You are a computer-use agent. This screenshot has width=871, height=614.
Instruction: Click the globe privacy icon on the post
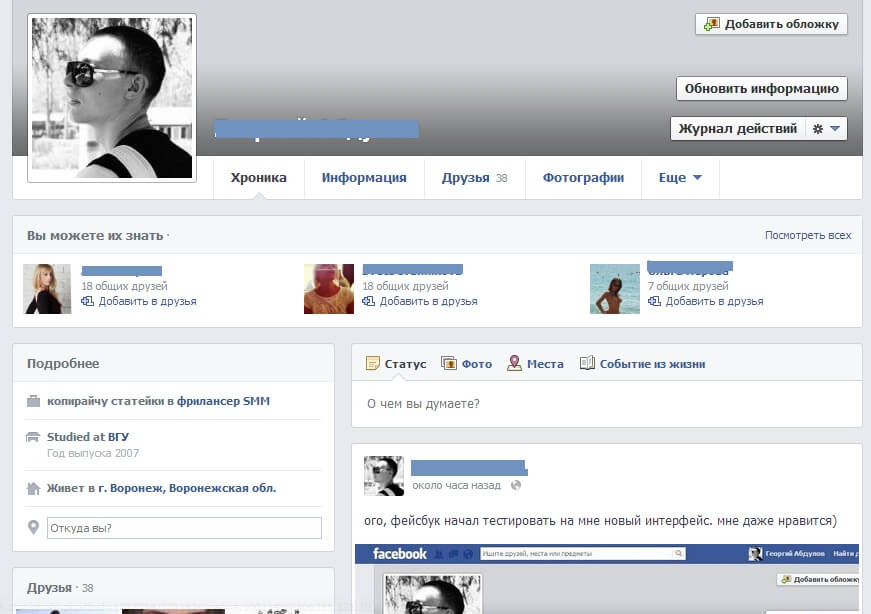[x=516, y=485]
